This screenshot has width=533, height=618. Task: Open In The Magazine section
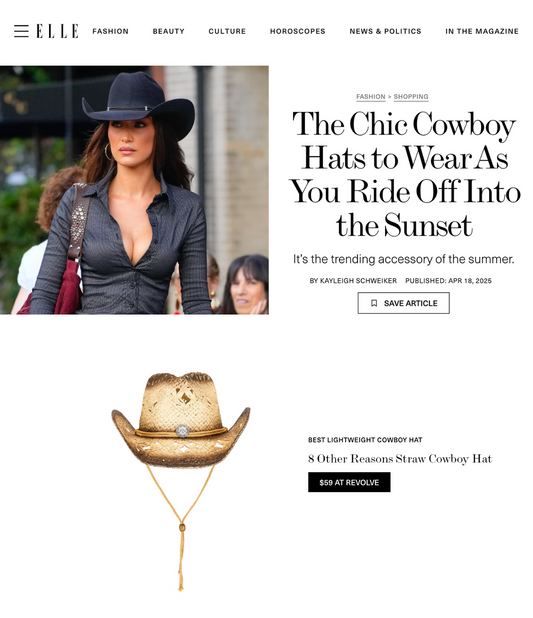pos(482,31)
